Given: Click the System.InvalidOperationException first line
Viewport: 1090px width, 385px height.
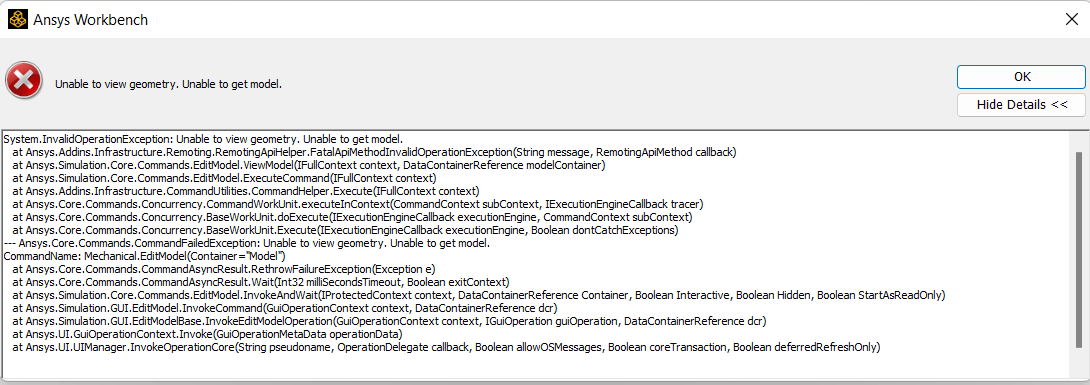Looking at the screenshot, I should pyautogui.click(x=203, y=138).
